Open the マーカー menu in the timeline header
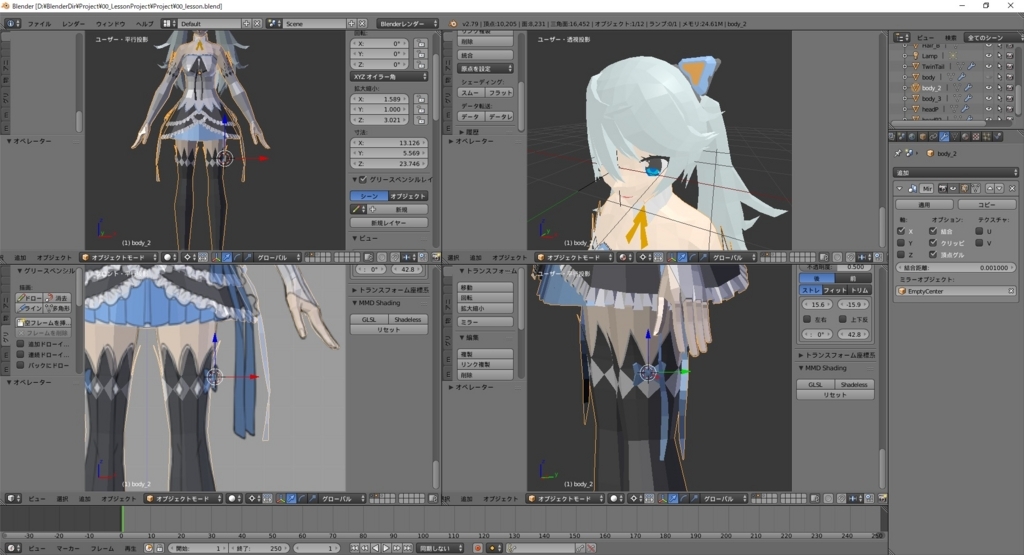Image resolution: width=1024 pixels, height=555 pixels. click(x=68, y=548)
